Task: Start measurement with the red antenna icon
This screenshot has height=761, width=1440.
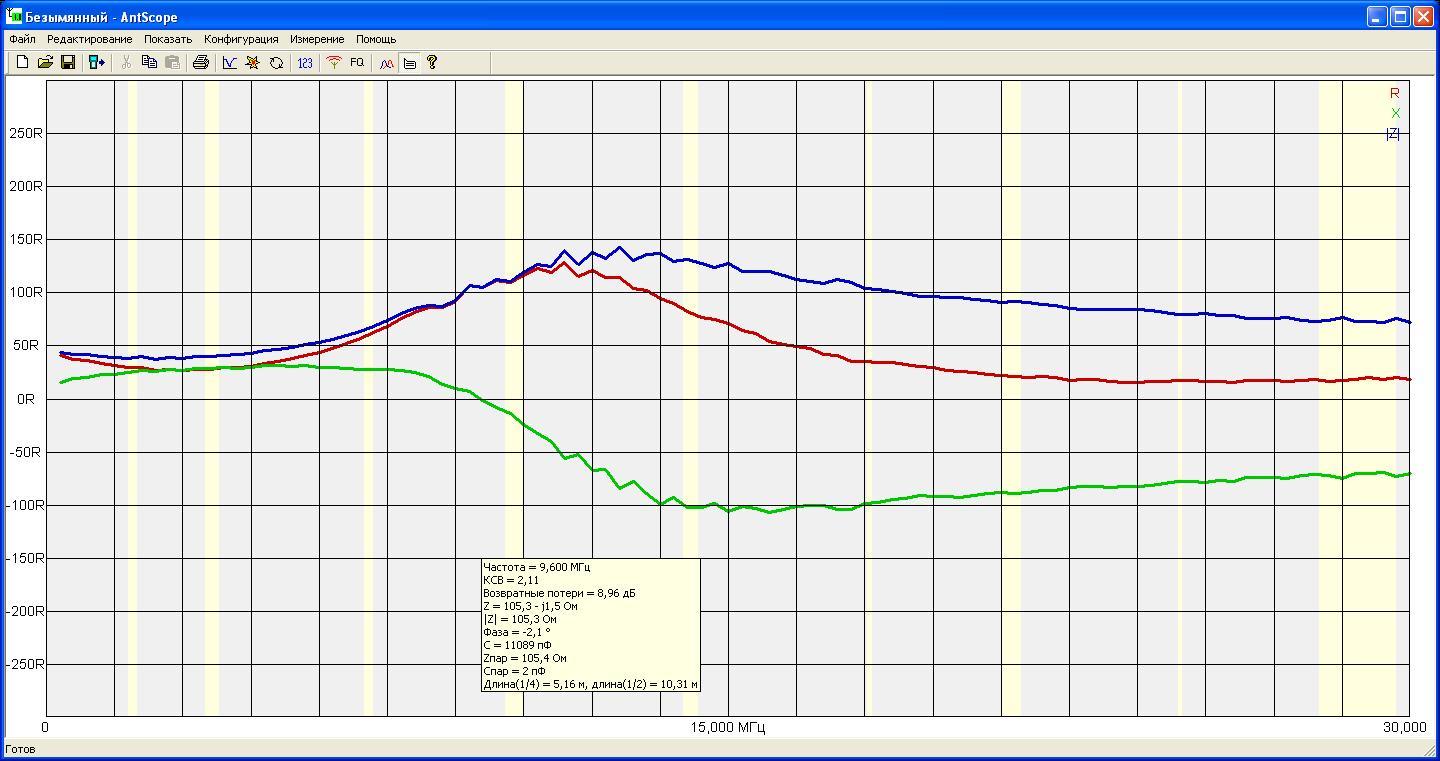Action: coord(334,62)
